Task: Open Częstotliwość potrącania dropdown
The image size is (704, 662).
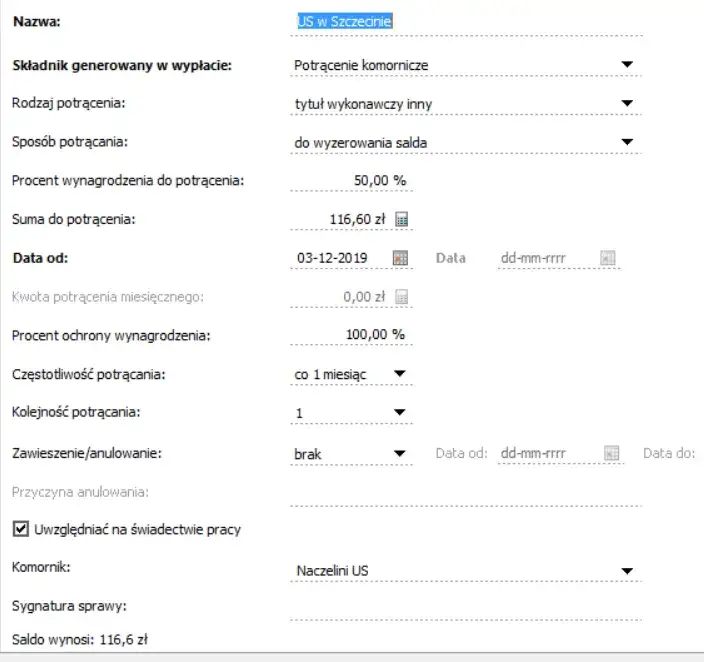Action: pos(400,374)
